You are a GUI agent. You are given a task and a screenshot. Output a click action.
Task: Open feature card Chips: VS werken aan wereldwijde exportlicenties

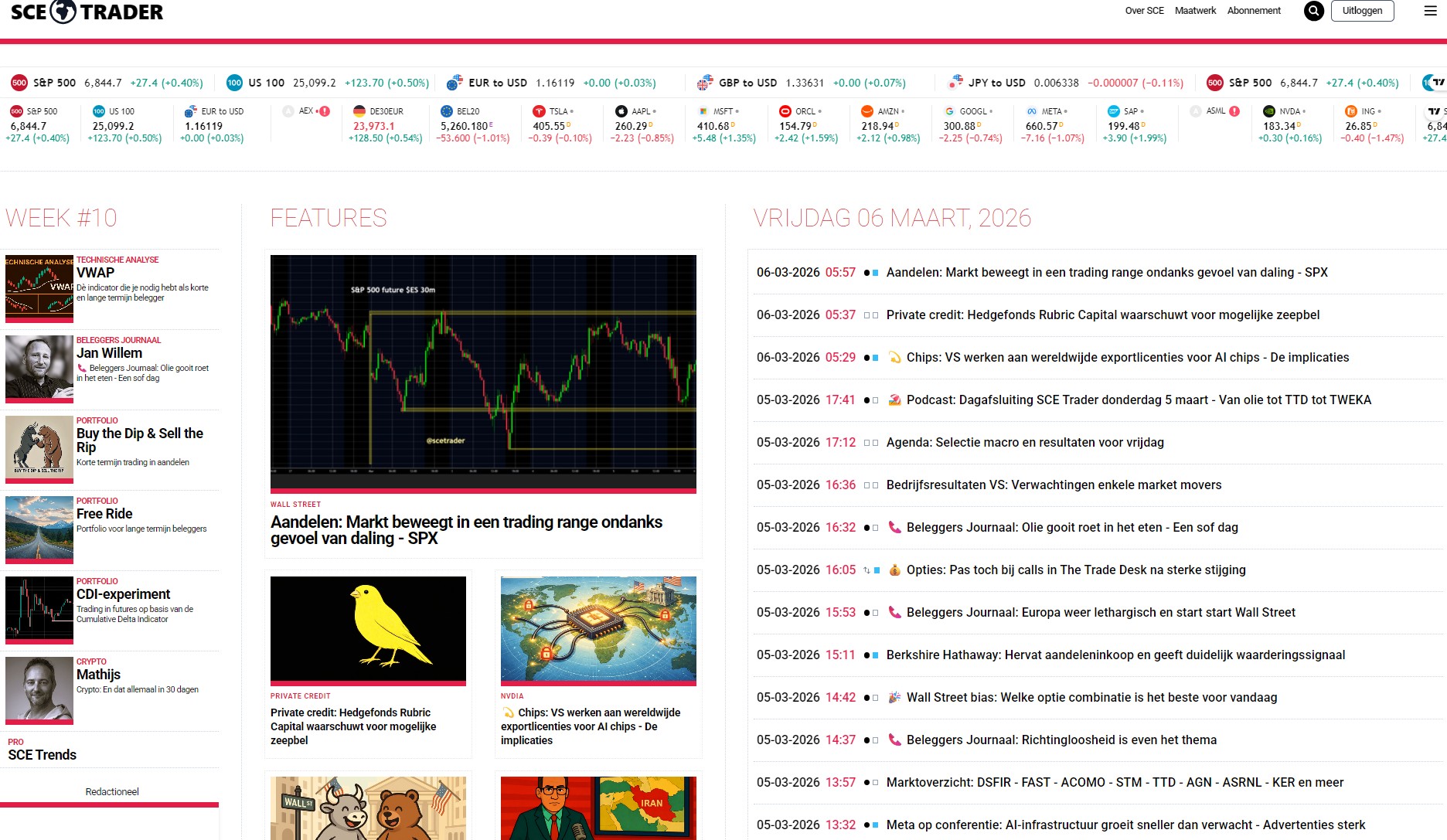[591, 726]
